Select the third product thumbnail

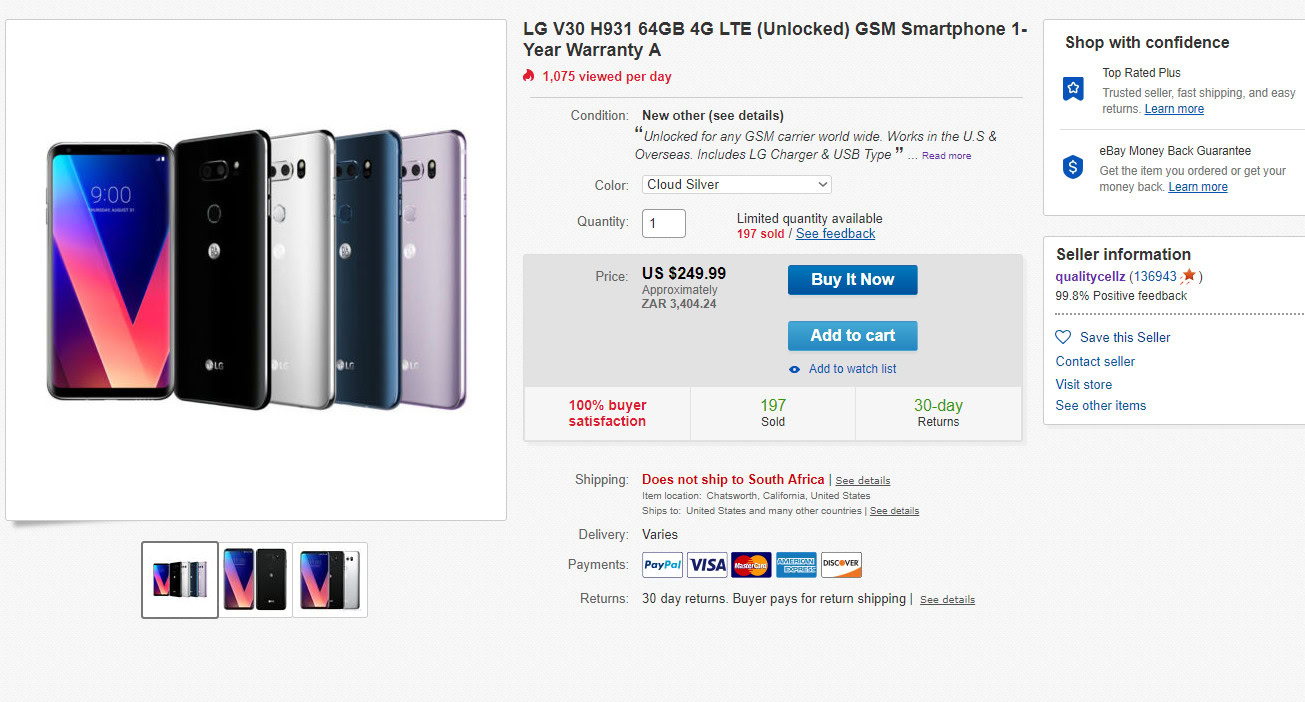pos(330,580)
